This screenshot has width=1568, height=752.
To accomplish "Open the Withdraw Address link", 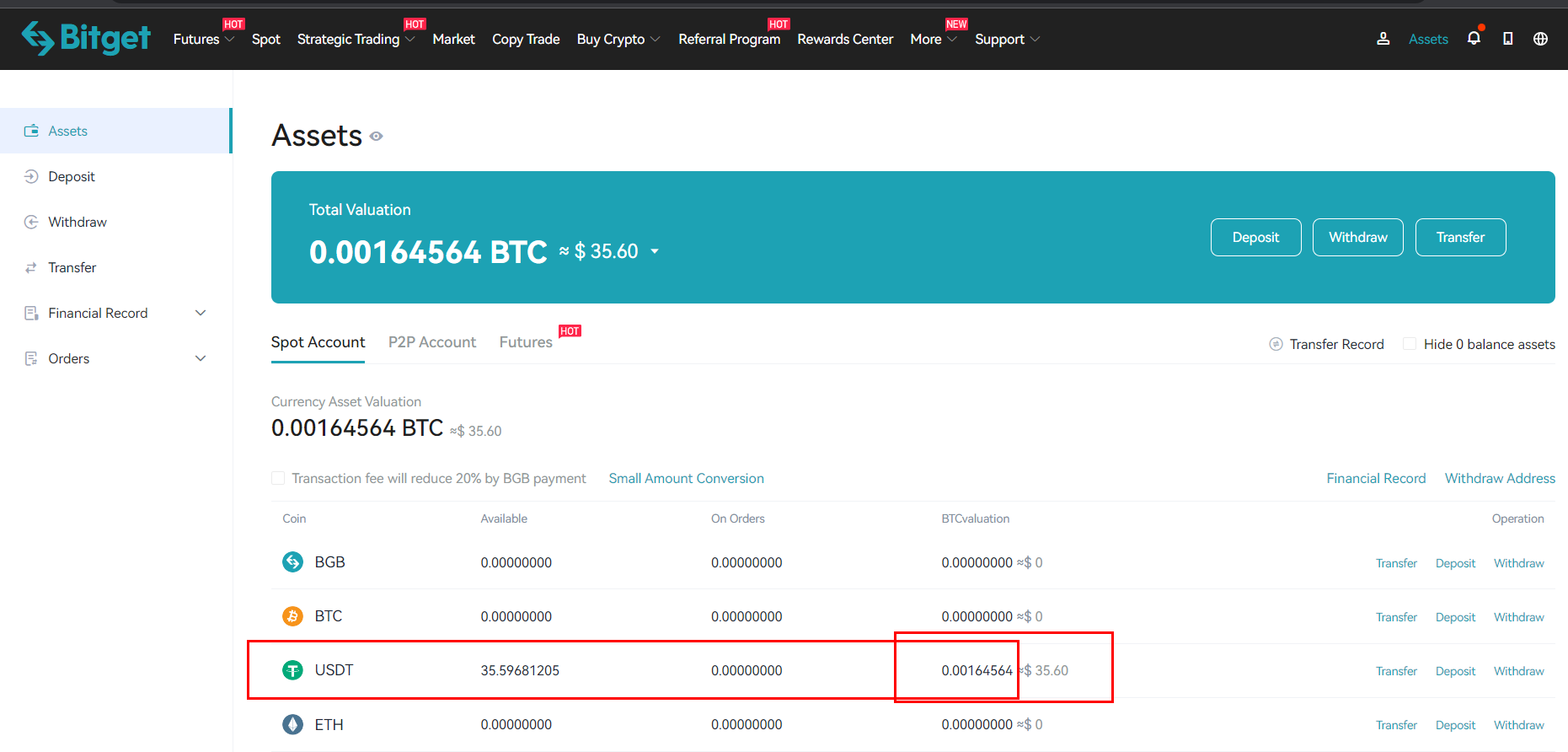I will click(1500, 478).
